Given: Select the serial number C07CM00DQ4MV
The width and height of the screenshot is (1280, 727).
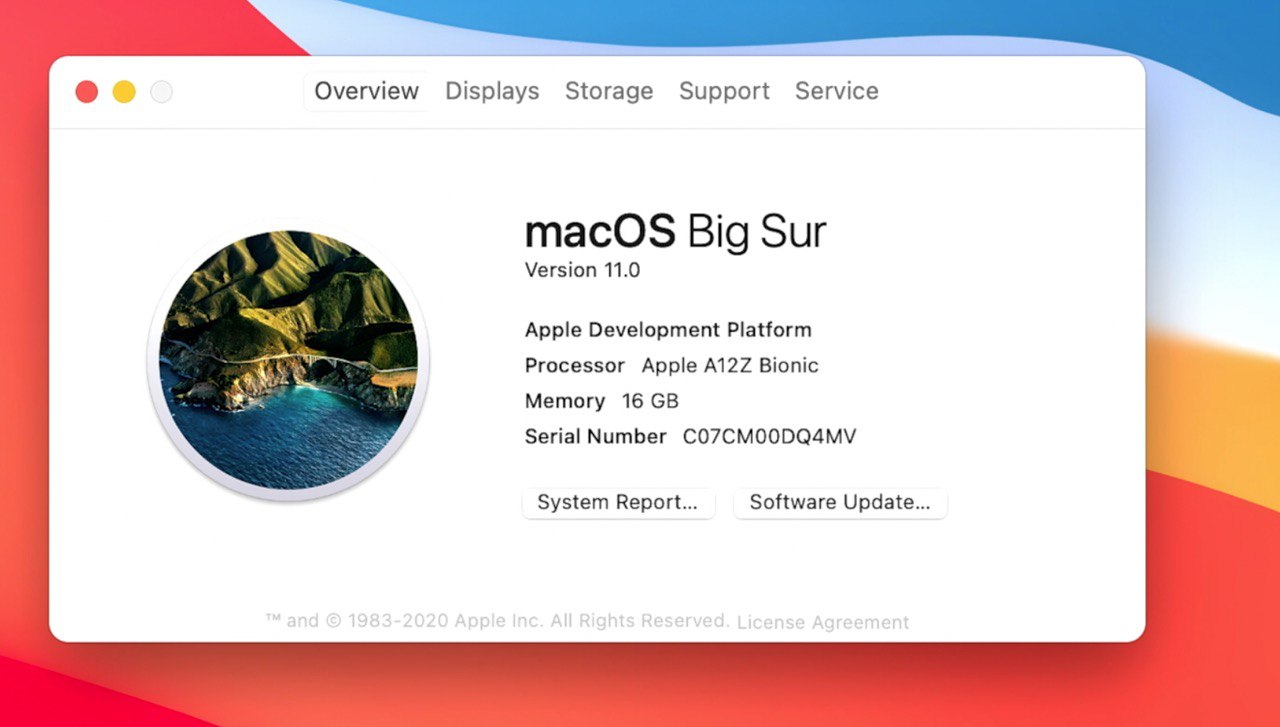Looking at the screenshot, I should [x=769, y=436].
